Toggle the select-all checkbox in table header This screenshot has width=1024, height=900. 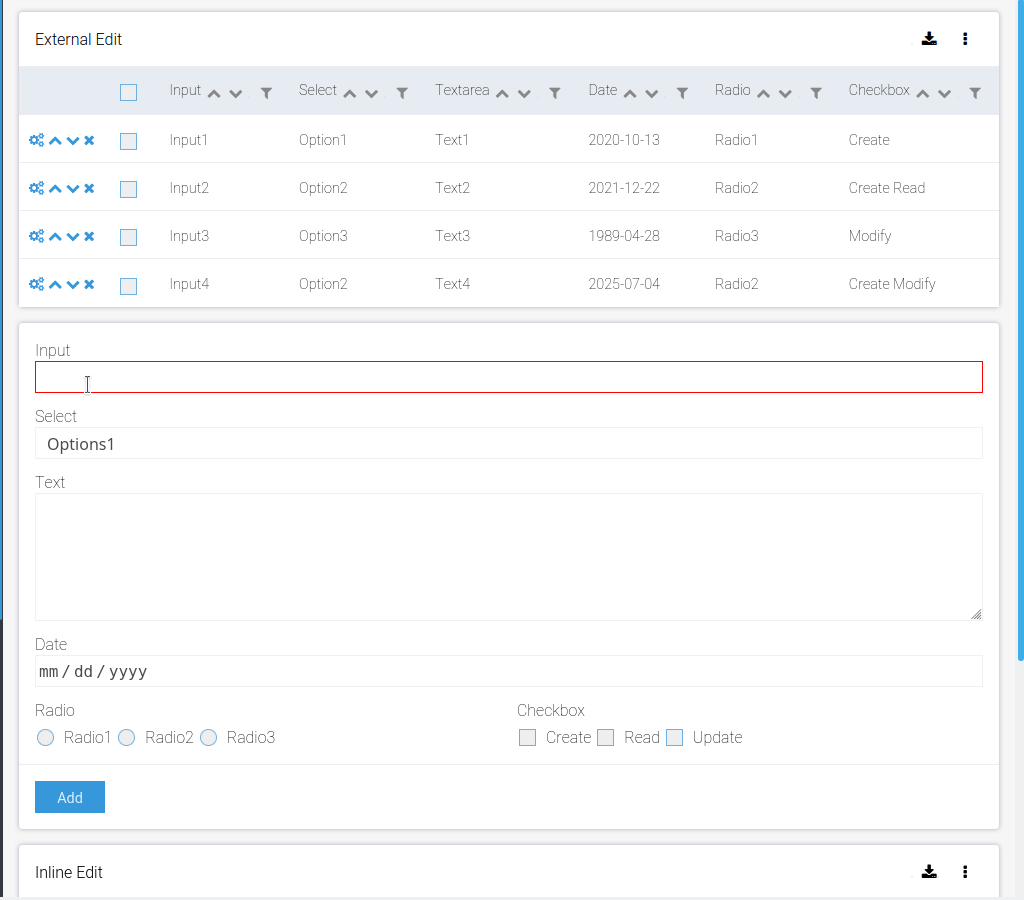[x=128, y=93]
